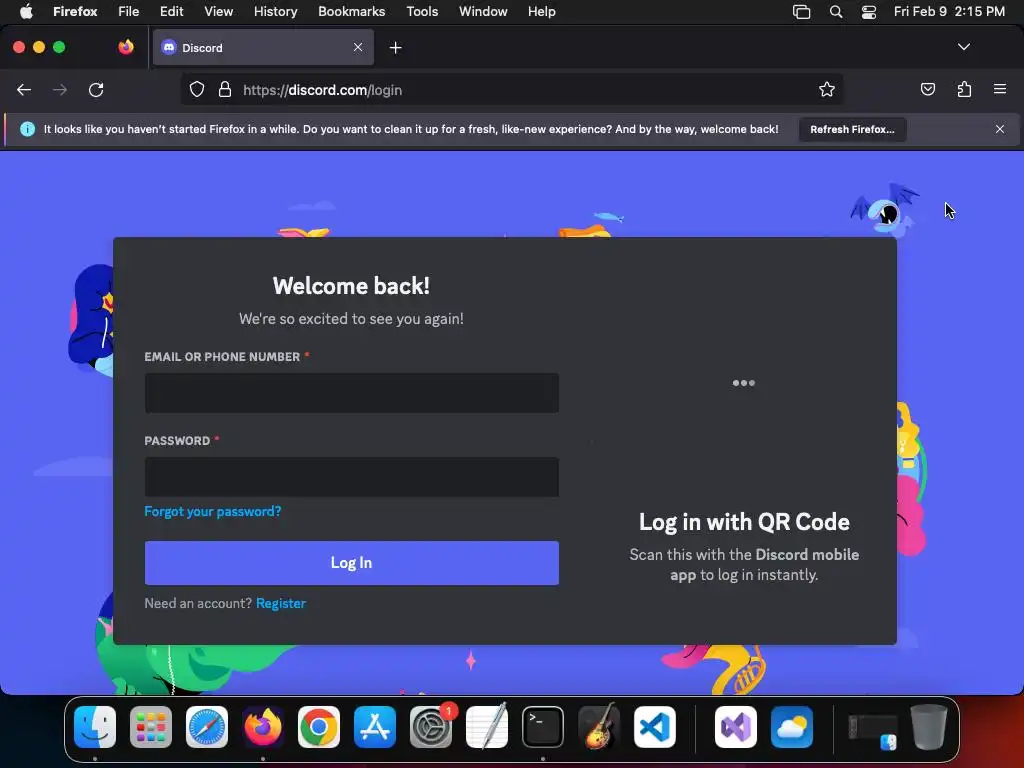Click the Firefox View icon beside the tabs
This screenshot has width=1024, height=768.
pos(126,47)
